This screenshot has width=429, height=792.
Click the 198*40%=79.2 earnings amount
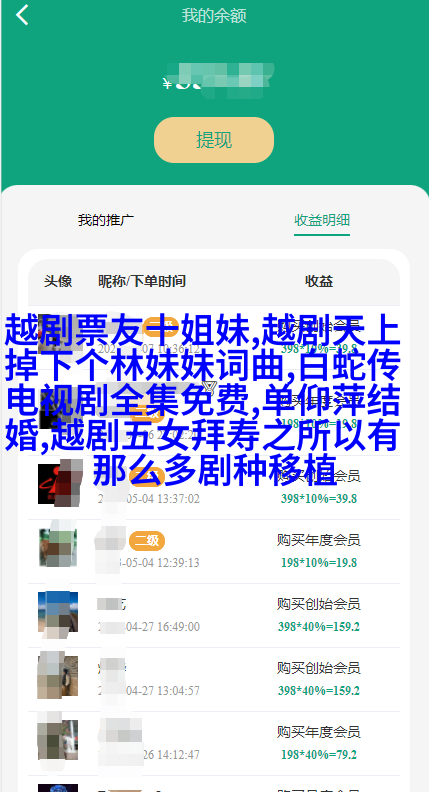[x=319, y=755]
